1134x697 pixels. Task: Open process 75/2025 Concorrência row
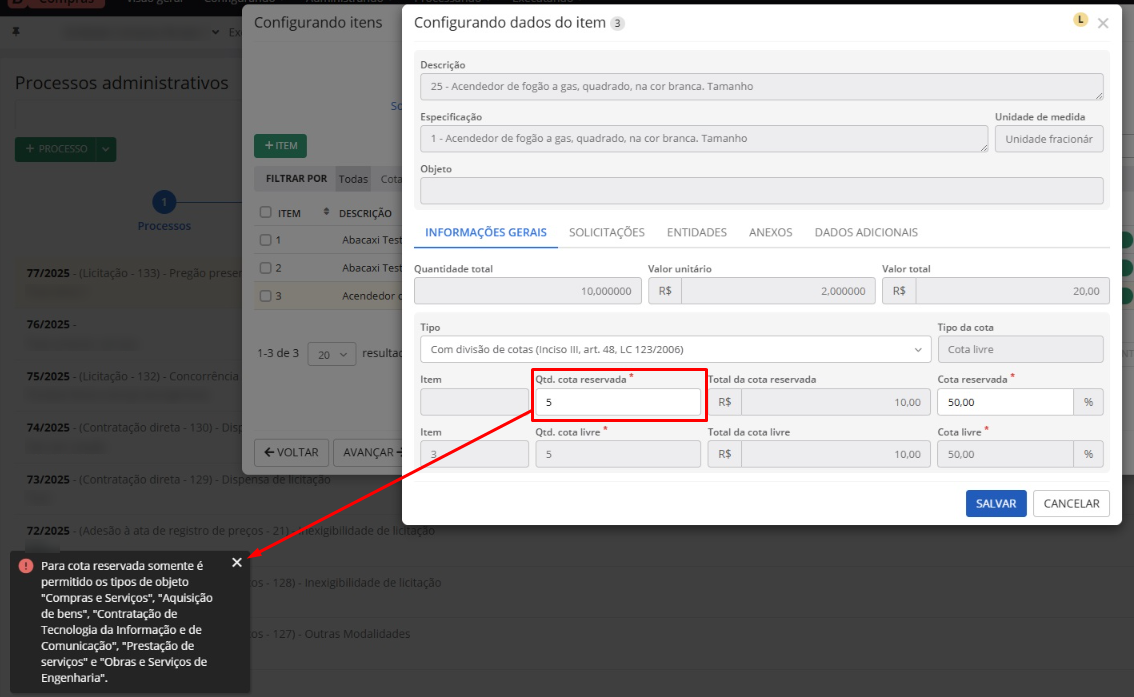[132, 377]
